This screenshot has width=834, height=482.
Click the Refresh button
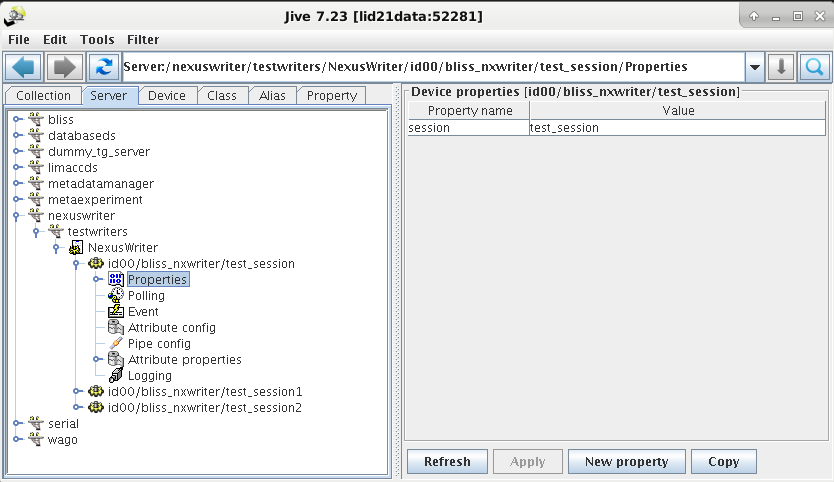click(x=447, y=462)
